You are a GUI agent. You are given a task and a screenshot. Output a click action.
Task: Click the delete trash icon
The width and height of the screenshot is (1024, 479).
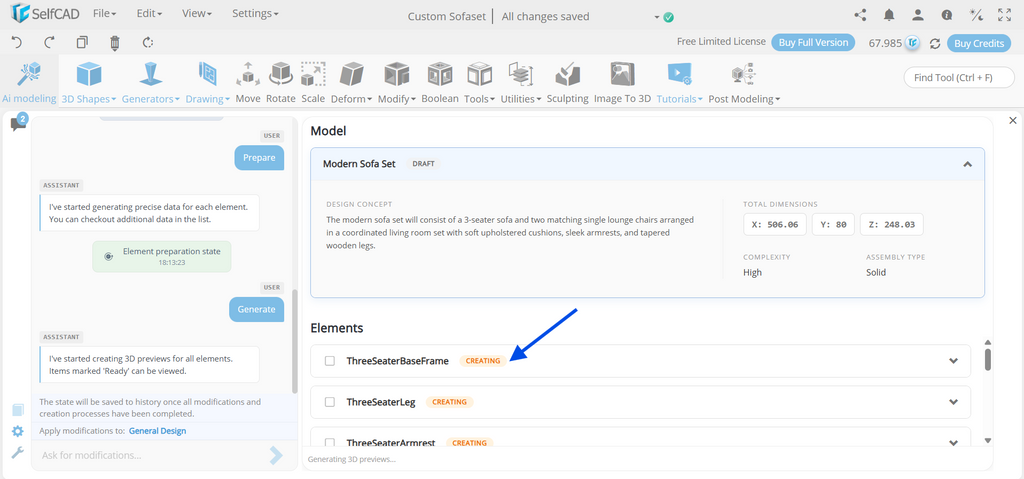click(x=115, y=43)
